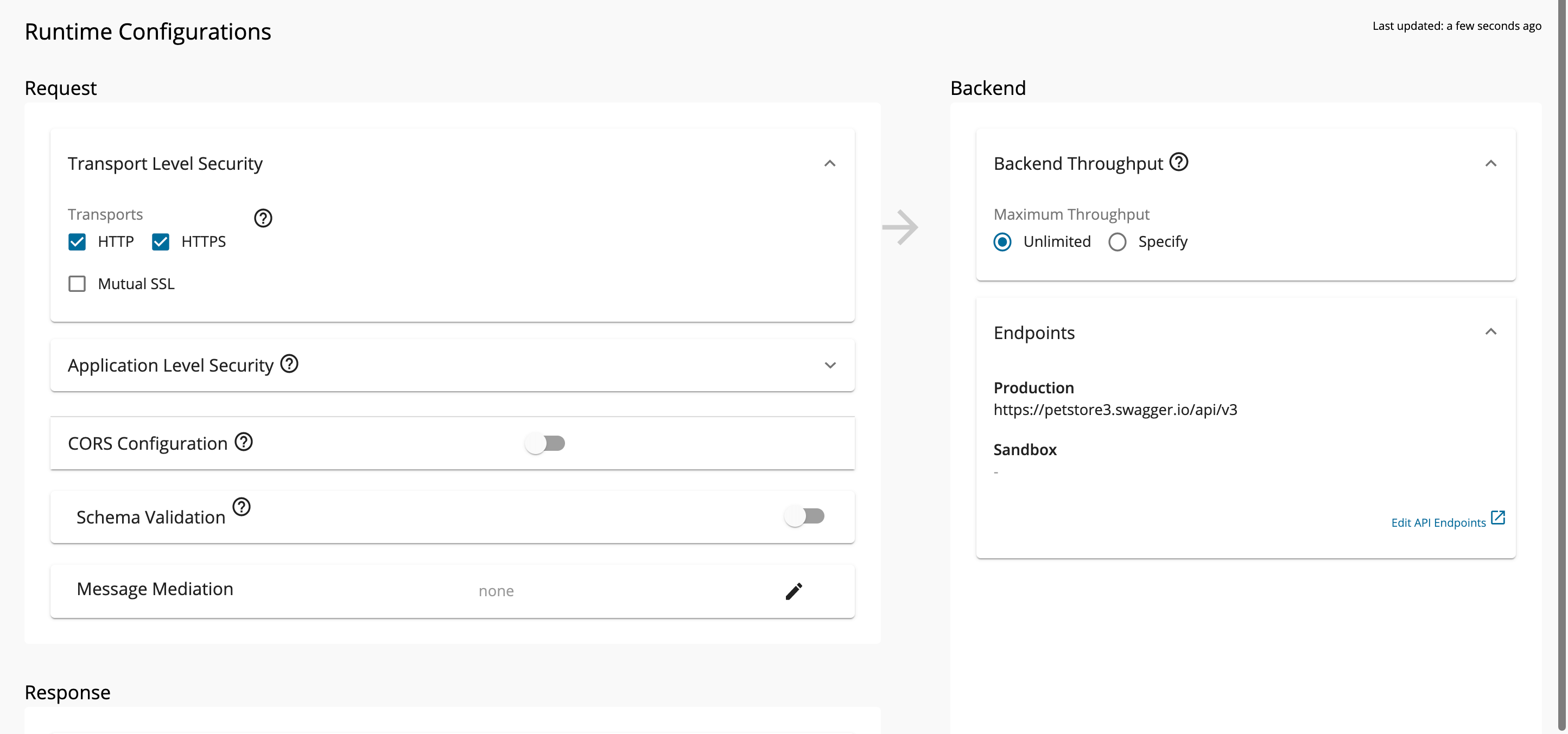
Task: Collapse the Backend Throughput section
Action: coord(1491,164)
